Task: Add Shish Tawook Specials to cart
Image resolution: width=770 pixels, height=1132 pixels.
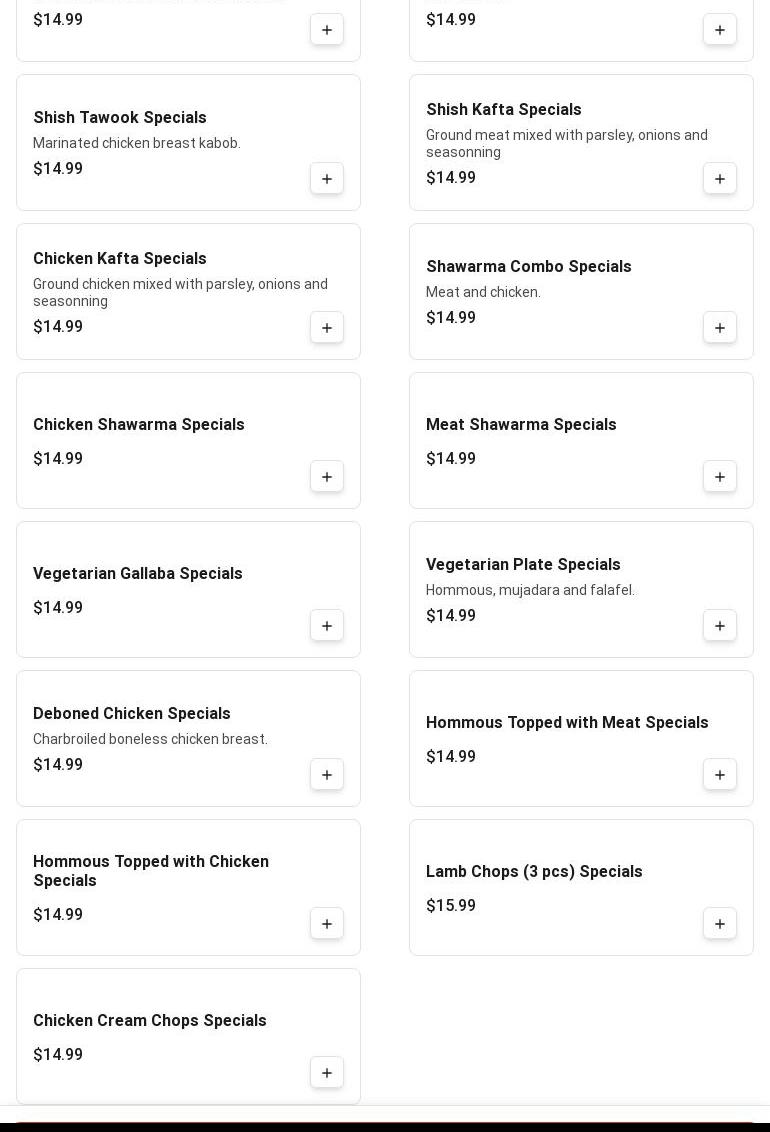Action: (327, 179)
